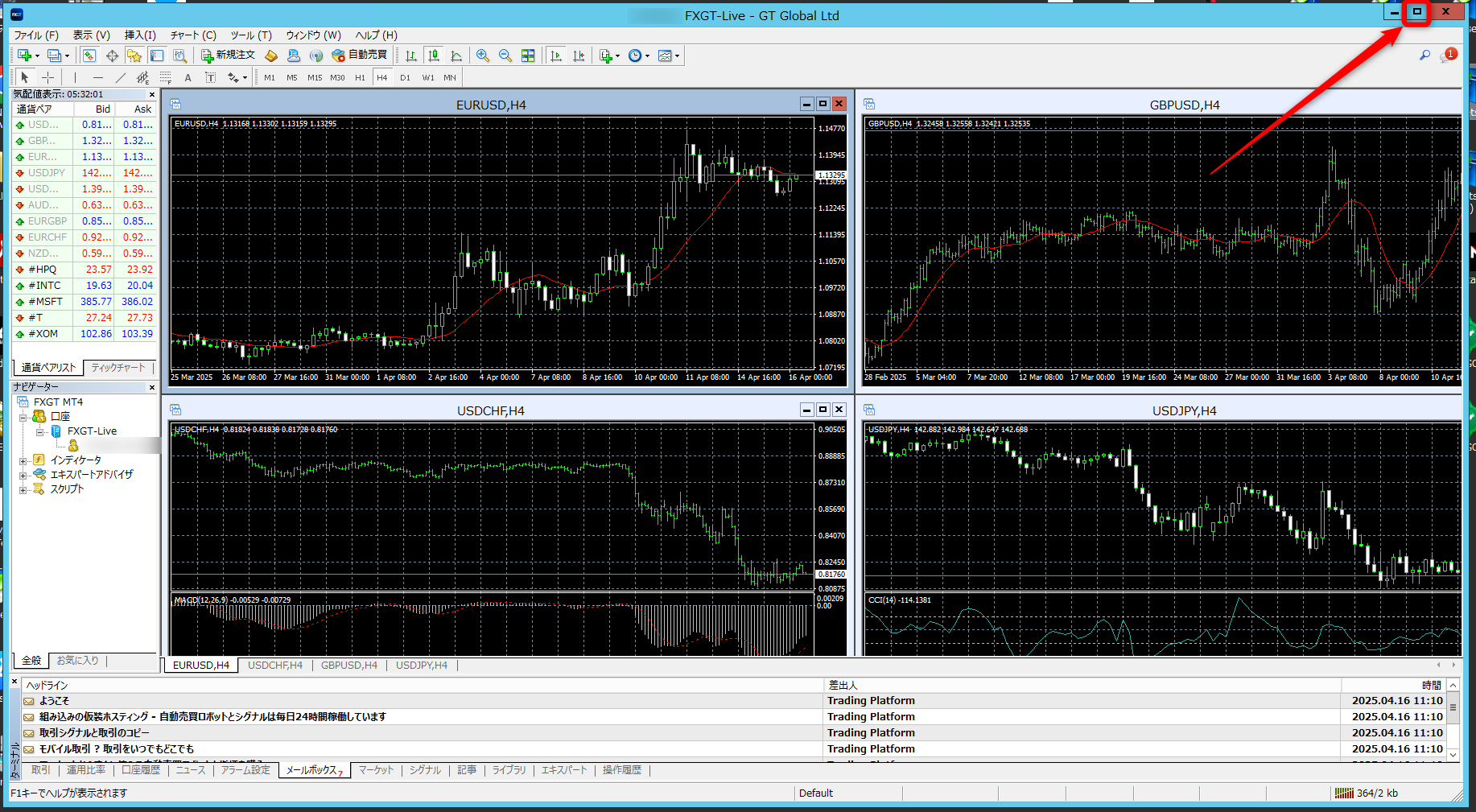Switch to the USDCHF,H4 chart tab
The width and height of the screenshot is (1476, 812).
tap(275, 666)
